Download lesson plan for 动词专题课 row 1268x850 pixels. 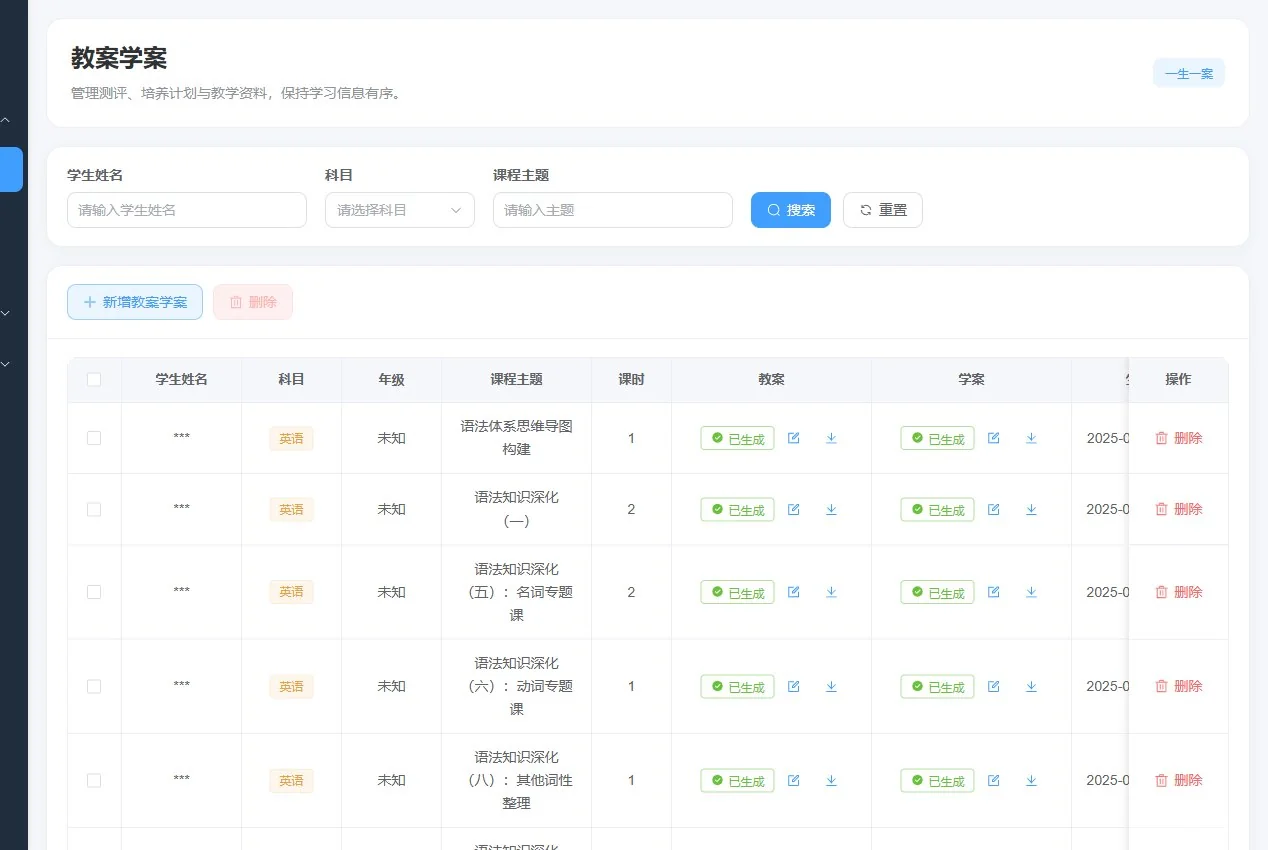[x=831, y=686]
